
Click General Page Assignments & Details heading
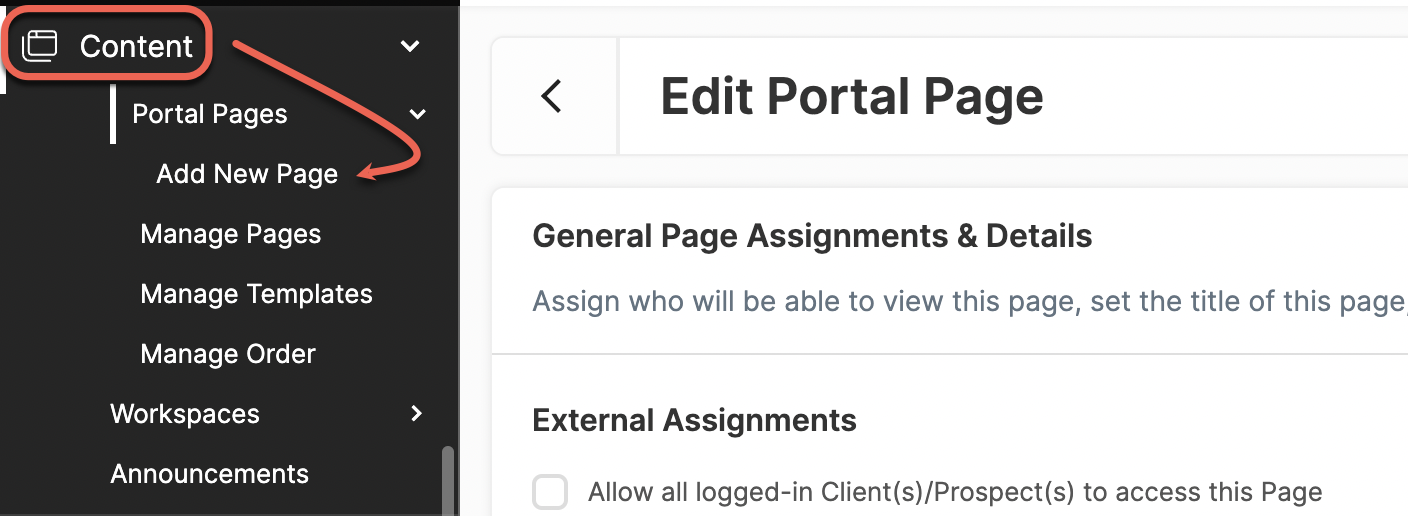pos(812,236)
